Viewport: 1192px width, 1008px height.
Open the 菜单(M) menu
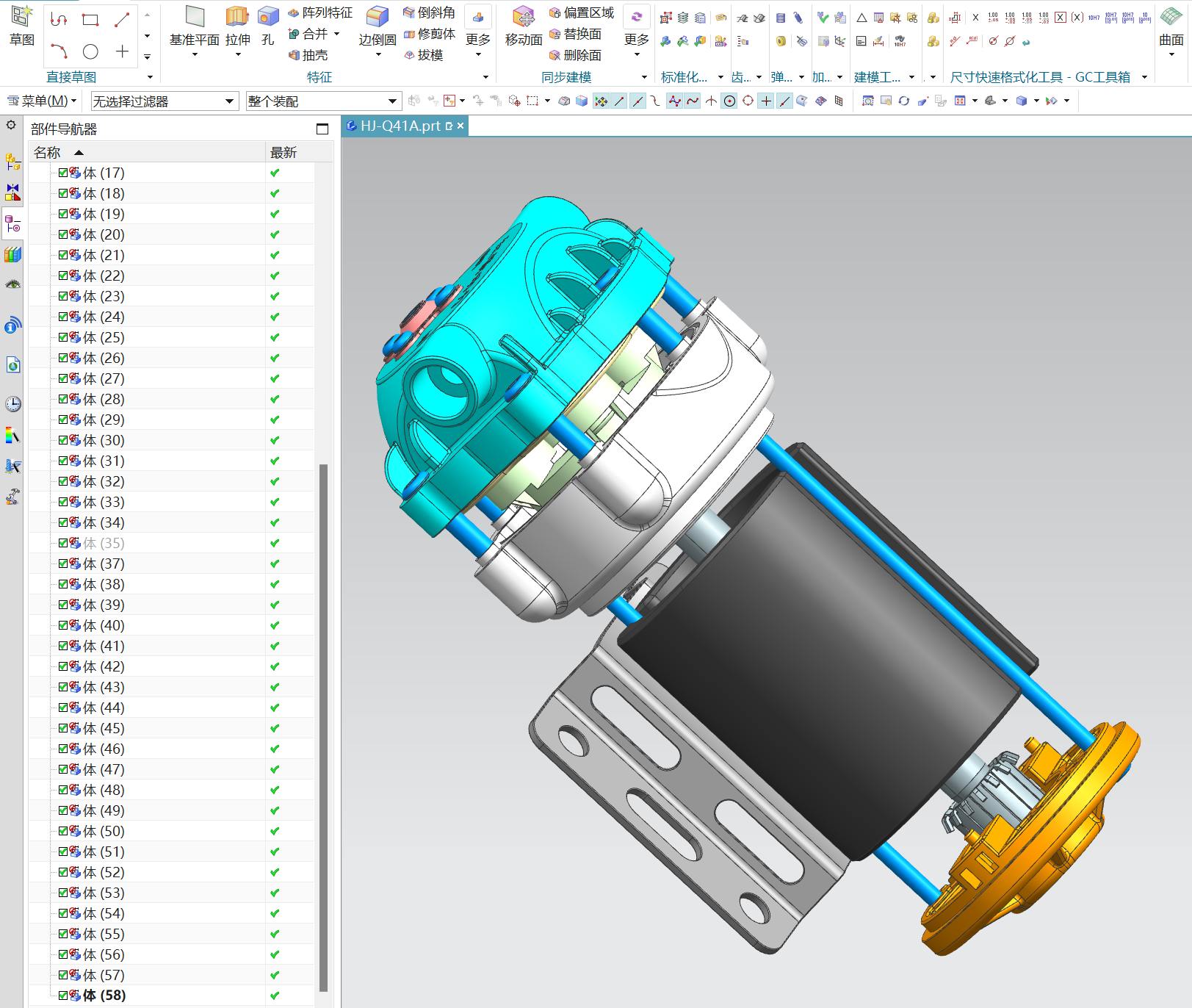click(42, 101)
